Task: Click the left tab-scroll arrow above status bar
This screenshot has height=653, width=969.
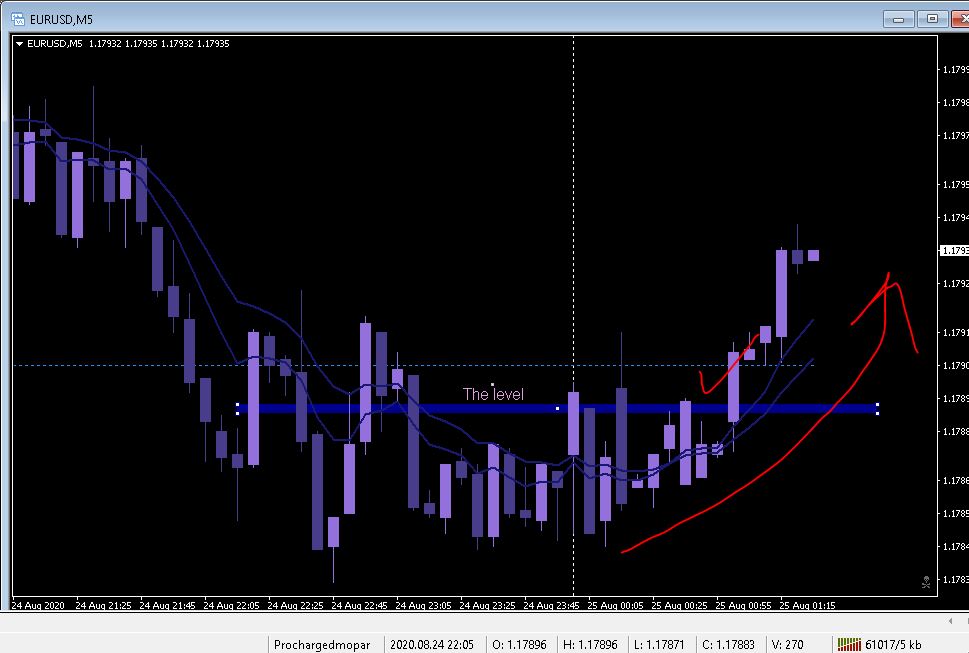Action: click(950, 620)
